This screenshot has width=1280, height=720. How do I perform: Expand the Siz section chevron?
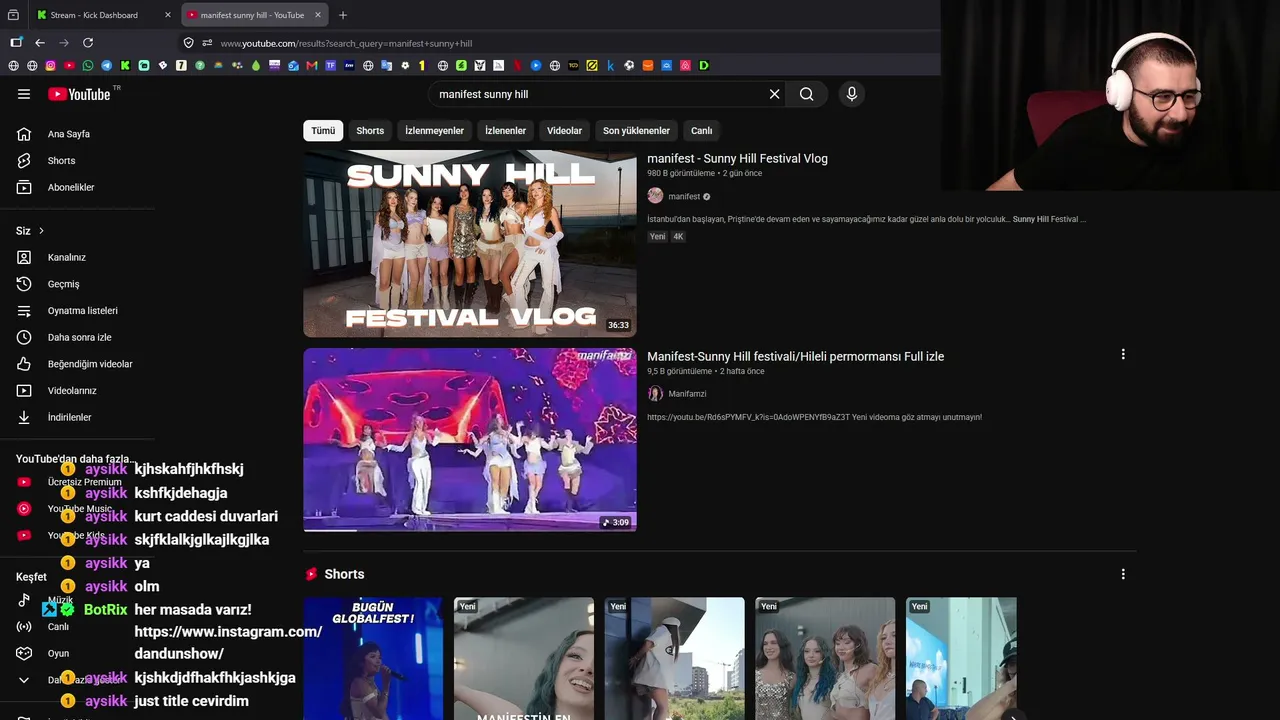41,231
